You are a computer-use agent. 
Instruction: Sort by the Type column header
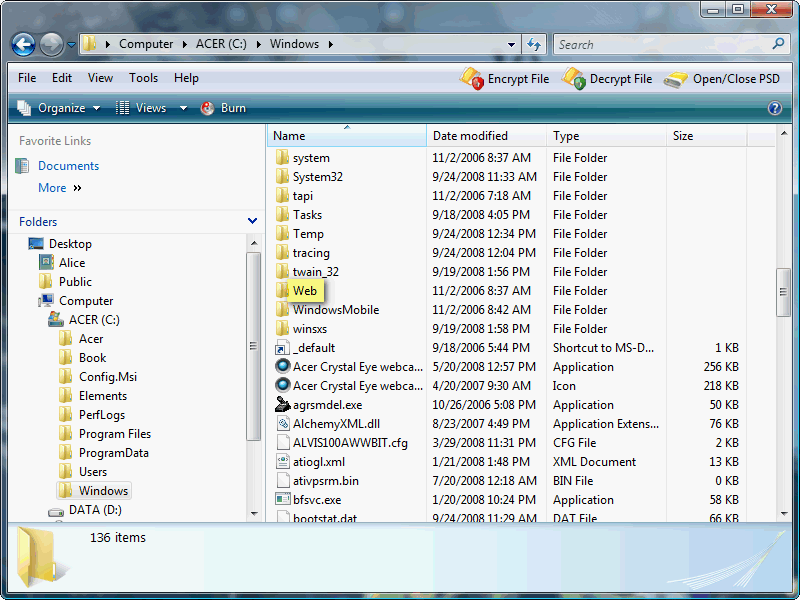606,136
